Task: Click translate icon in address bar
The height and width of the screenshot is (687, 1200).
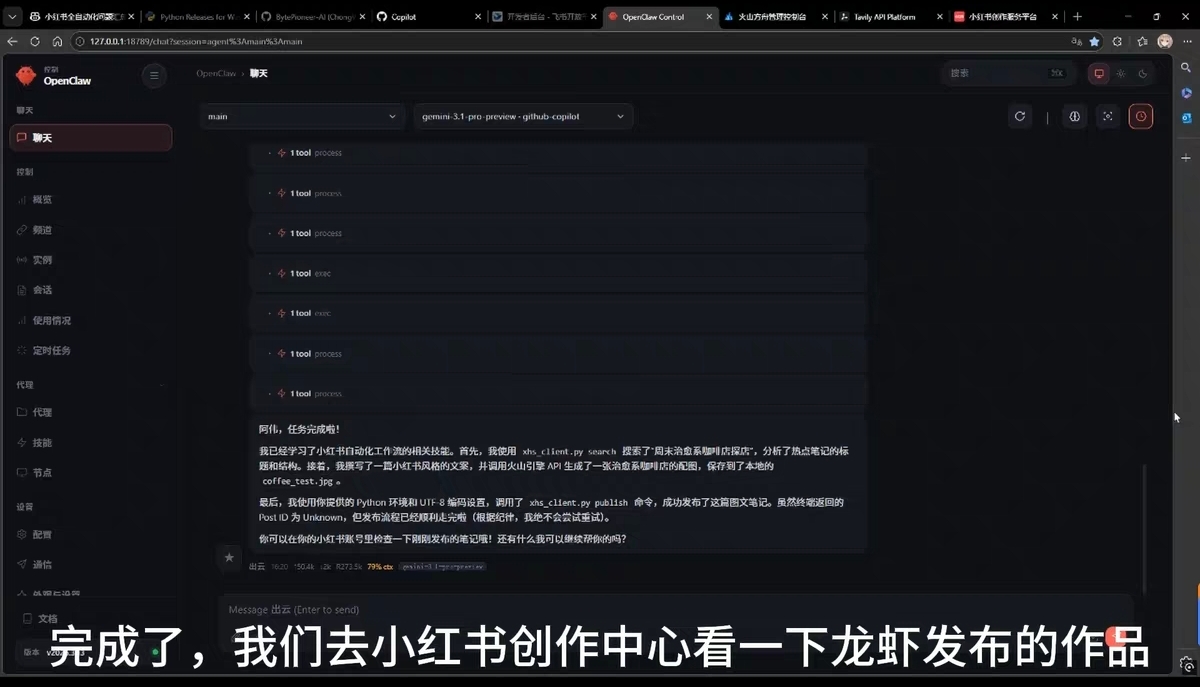Action: (x=1075, y=42)
